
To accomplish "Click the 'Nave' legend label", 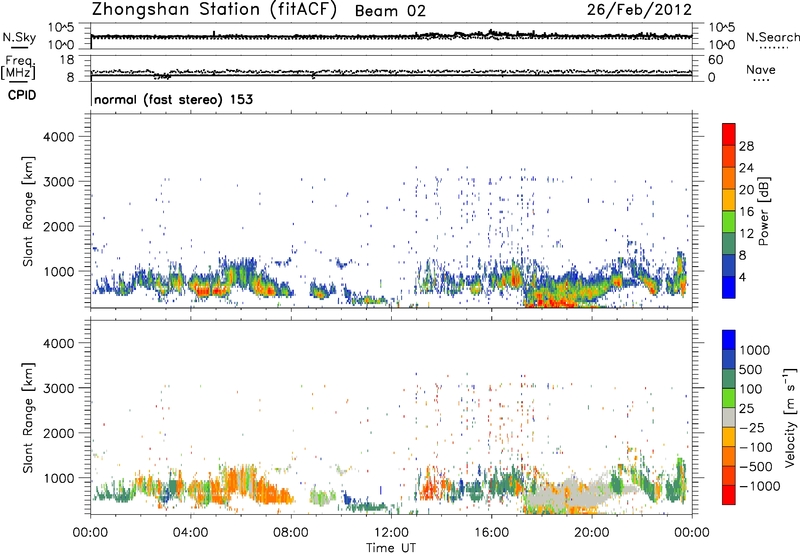I will pyautogui.click(x=761, y=69).
